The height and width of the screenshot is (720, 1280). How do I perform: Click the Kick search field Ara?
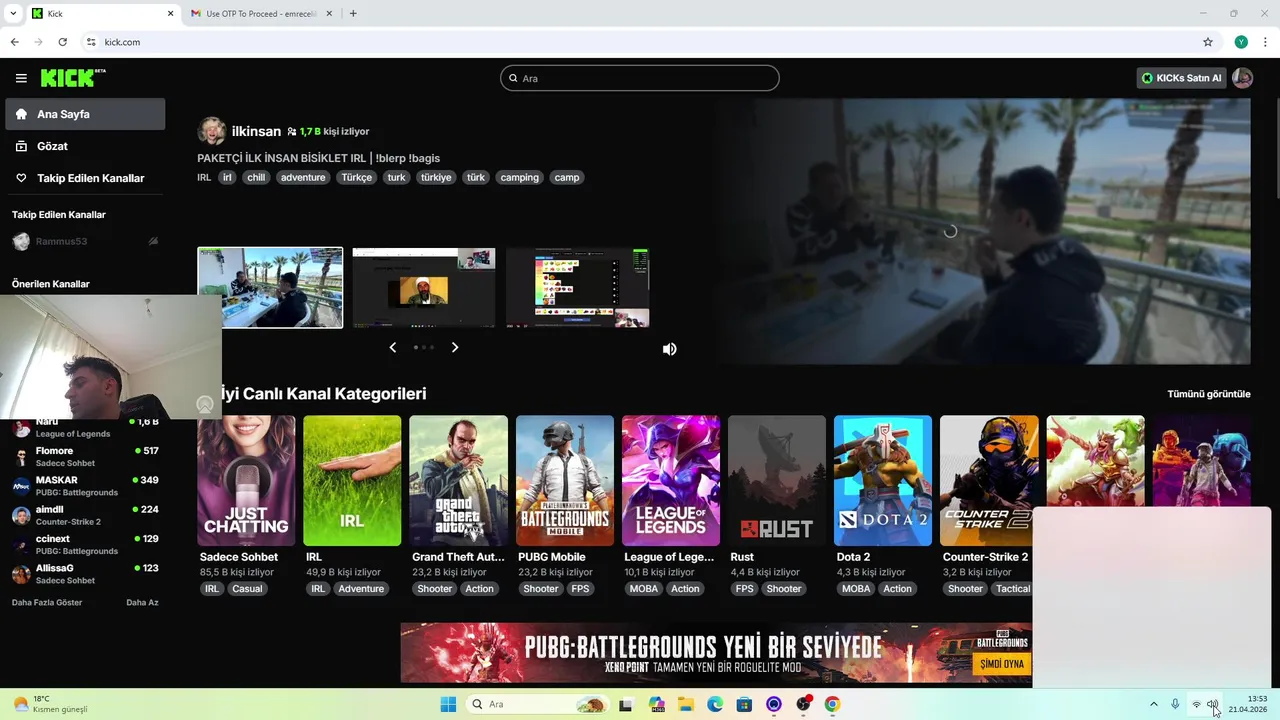[640, 78]
